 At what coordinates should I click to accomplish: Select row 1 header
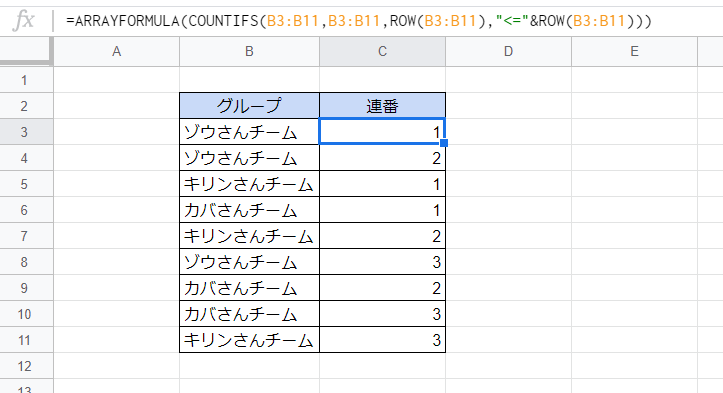point(27,80)
